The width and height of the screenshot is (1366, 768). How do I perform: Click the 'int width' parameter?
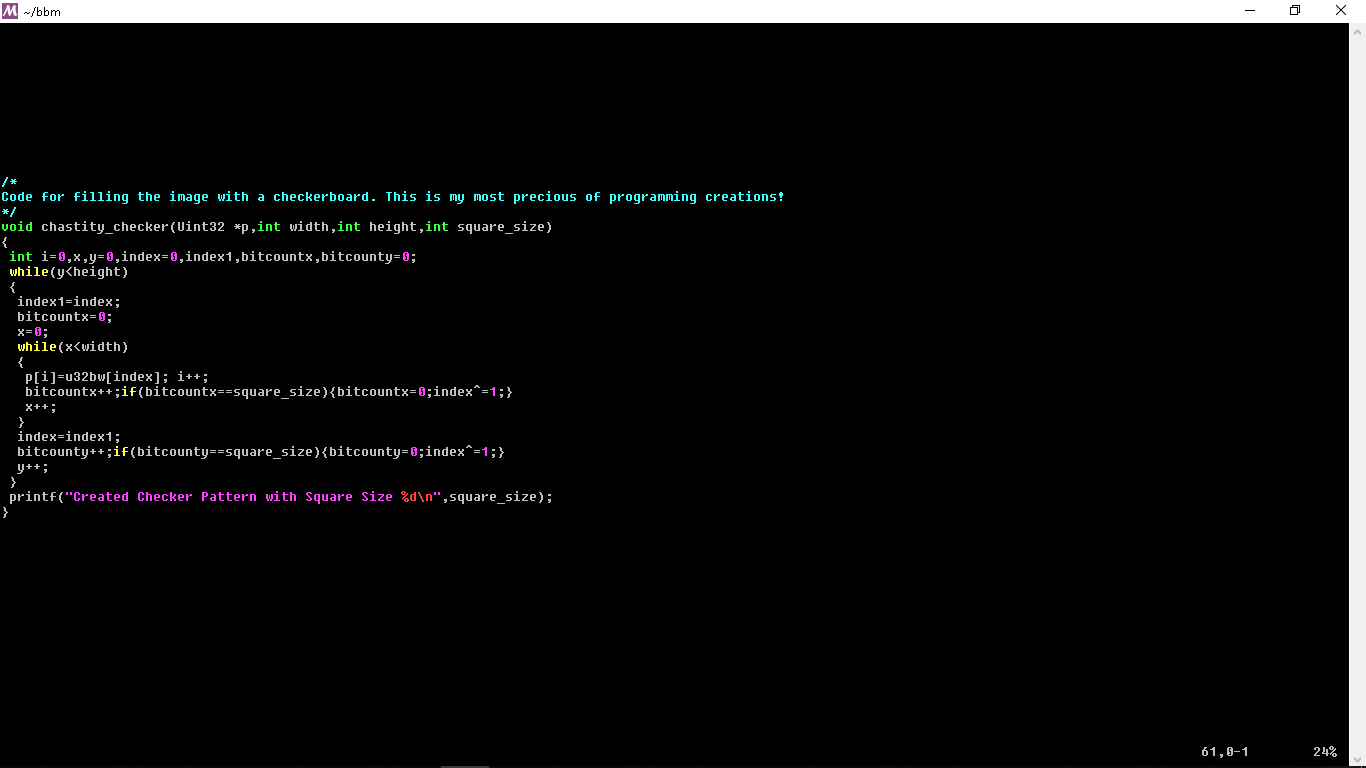coord(293,227)
